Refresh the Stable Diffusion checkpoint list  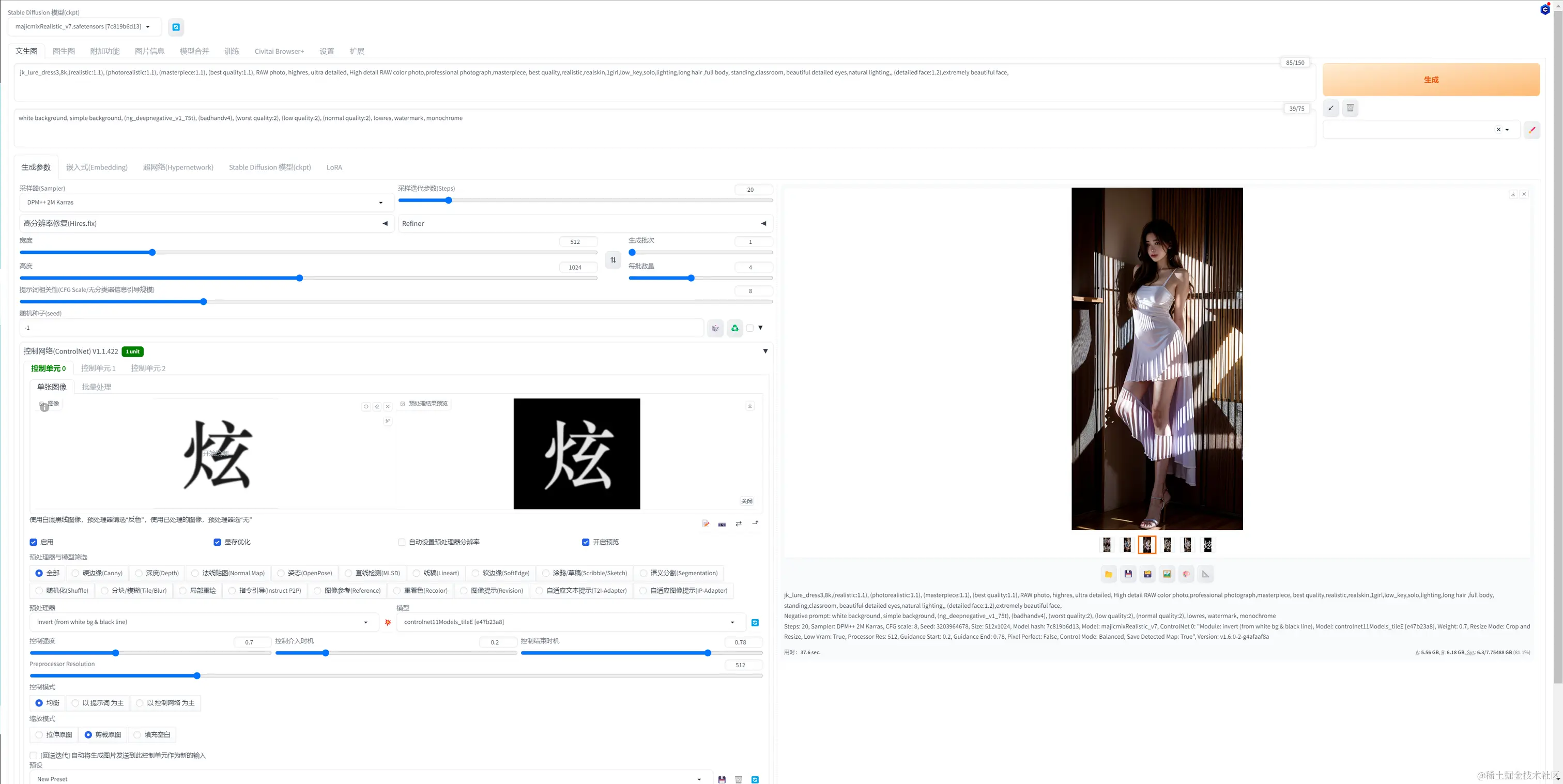(x=176, y=27)
